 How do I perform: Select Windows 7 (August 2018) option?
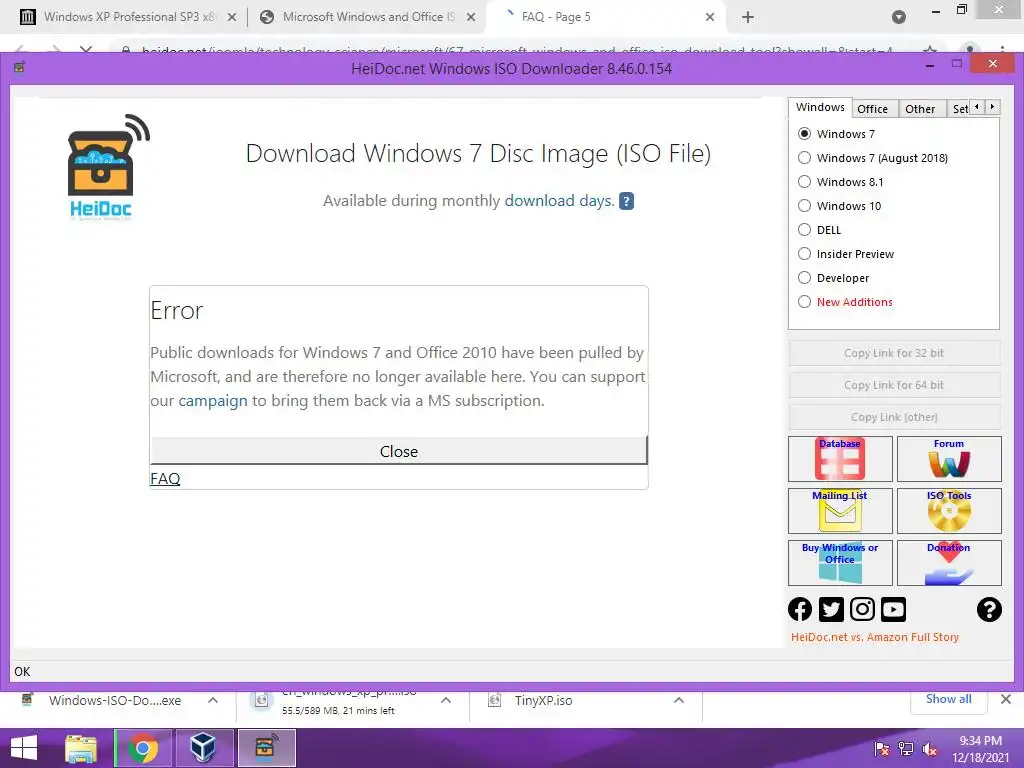[x=804, y=158]
